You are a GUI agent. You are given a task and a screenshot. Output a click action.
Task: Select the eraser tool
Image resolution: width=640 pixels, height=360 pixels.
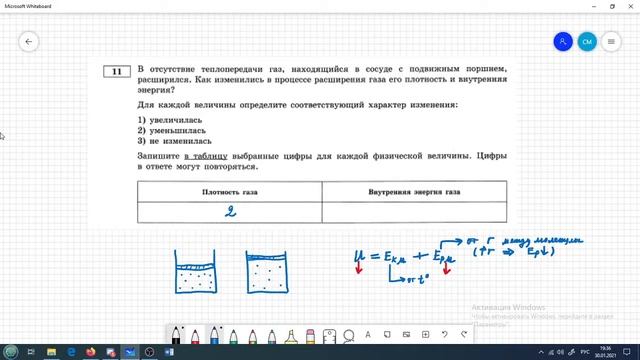click(x=310, y=336)
